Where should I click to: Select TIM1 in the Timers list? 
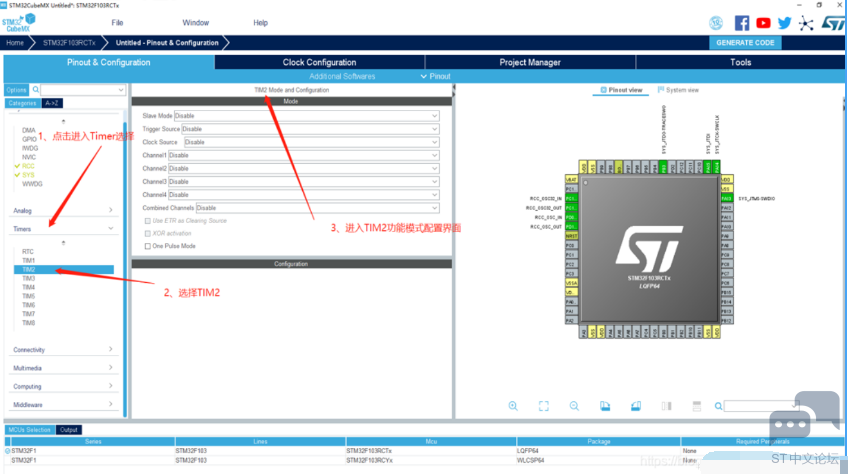click(x=29, y=260)
